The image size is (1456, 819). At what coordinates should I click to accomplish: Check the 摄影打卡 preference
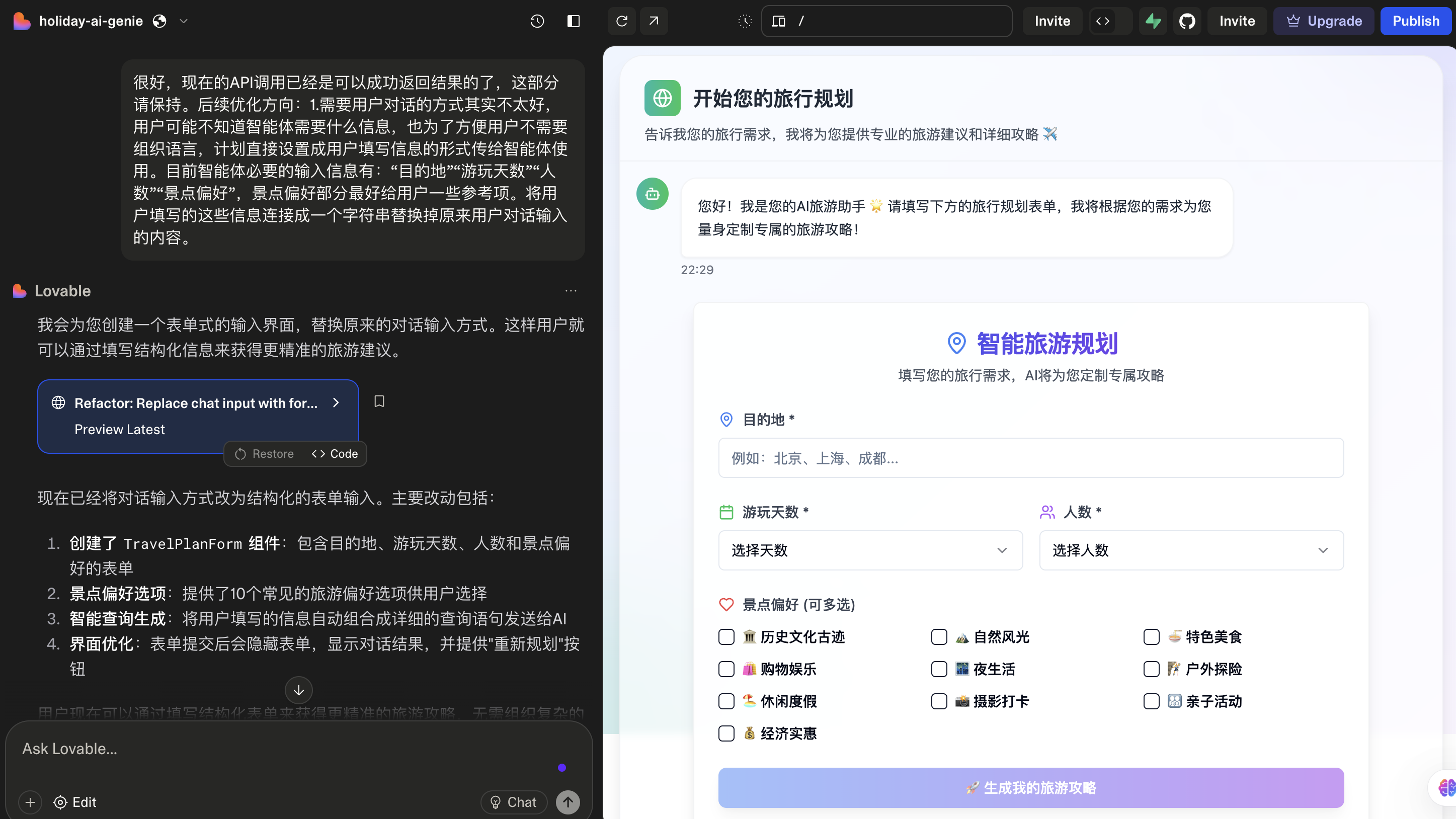tap(939, 701)
